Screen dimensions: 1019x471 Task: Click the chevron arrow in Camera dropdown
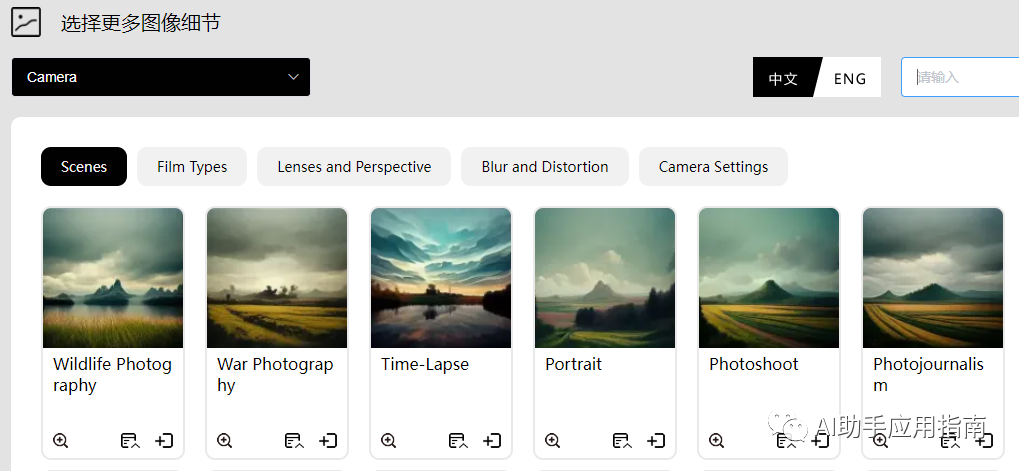coord(293,77)
